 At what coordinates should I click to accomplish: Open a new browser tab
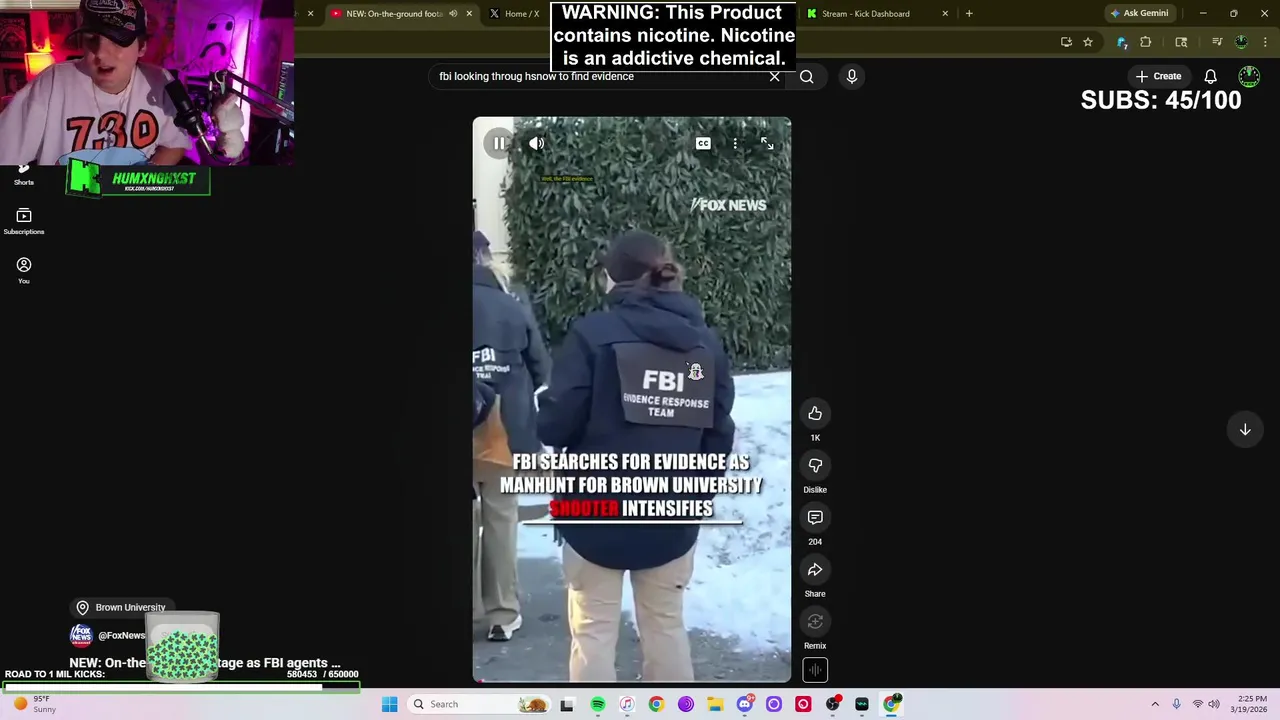(x=969, y=14)
